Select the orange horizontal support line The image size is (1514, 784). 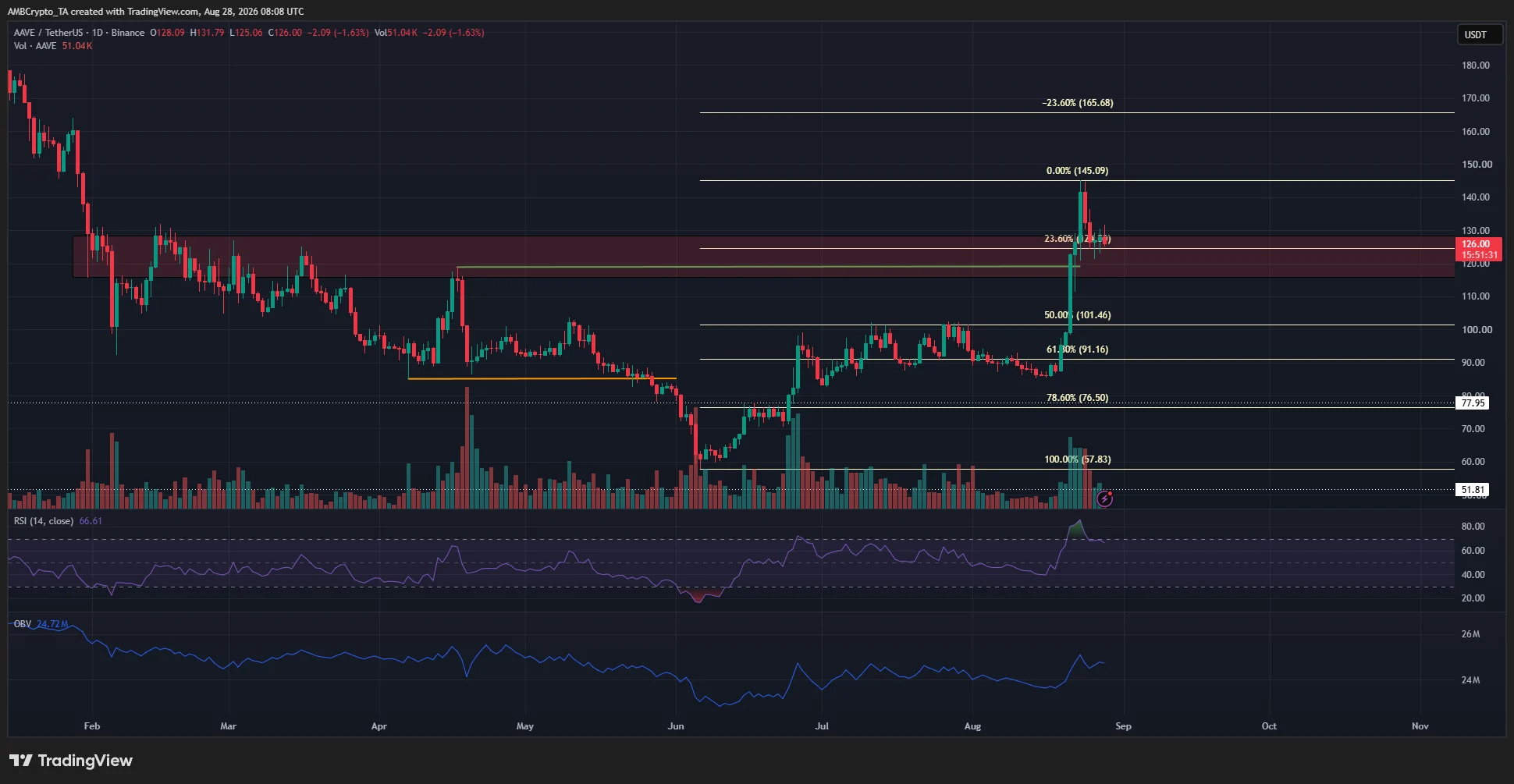coord(542,378)
